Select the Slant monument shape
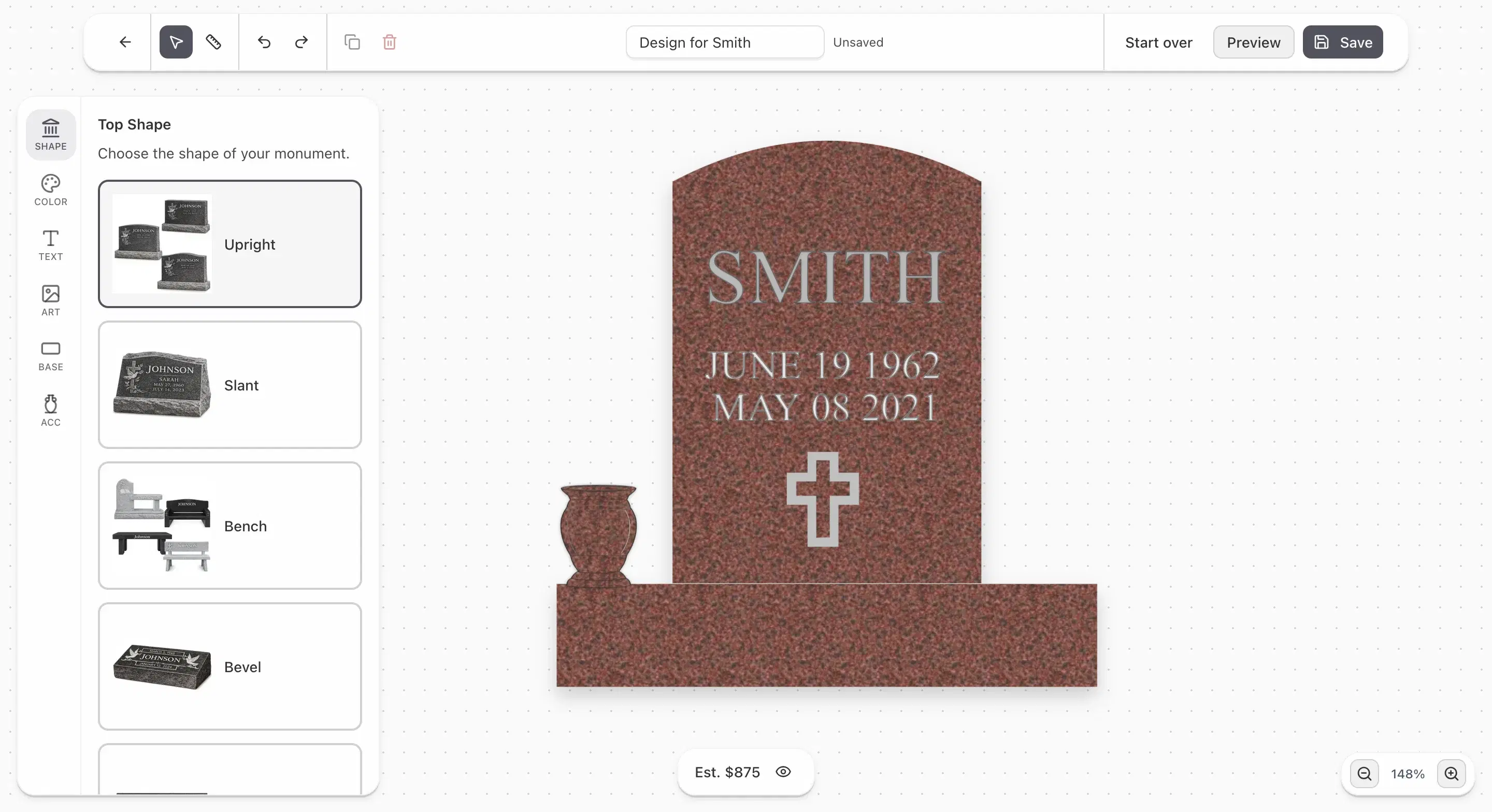Viewport: 1492px width, 812px height. 230,385
